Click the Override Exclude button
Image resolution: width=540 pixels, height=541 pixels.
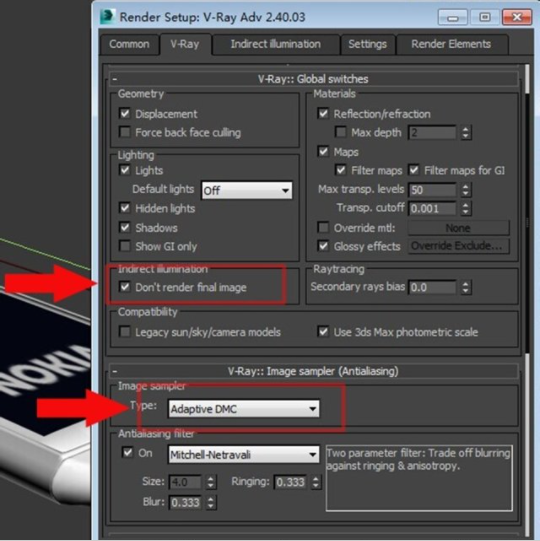[459, 246]
